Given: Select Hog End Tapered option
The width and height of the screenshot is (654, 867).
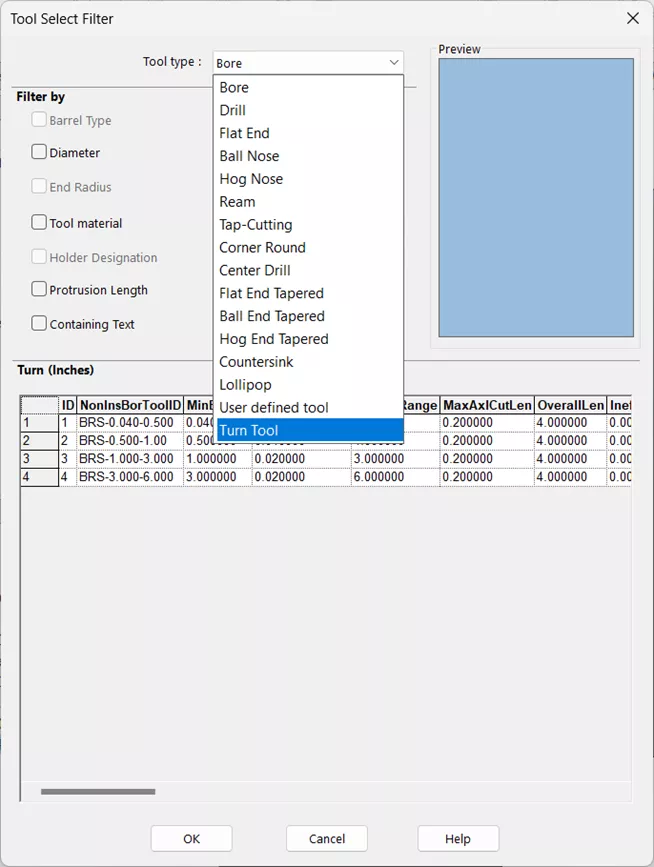Looking at the screenshot, I should pyautogui.click(x=308, y=339).
